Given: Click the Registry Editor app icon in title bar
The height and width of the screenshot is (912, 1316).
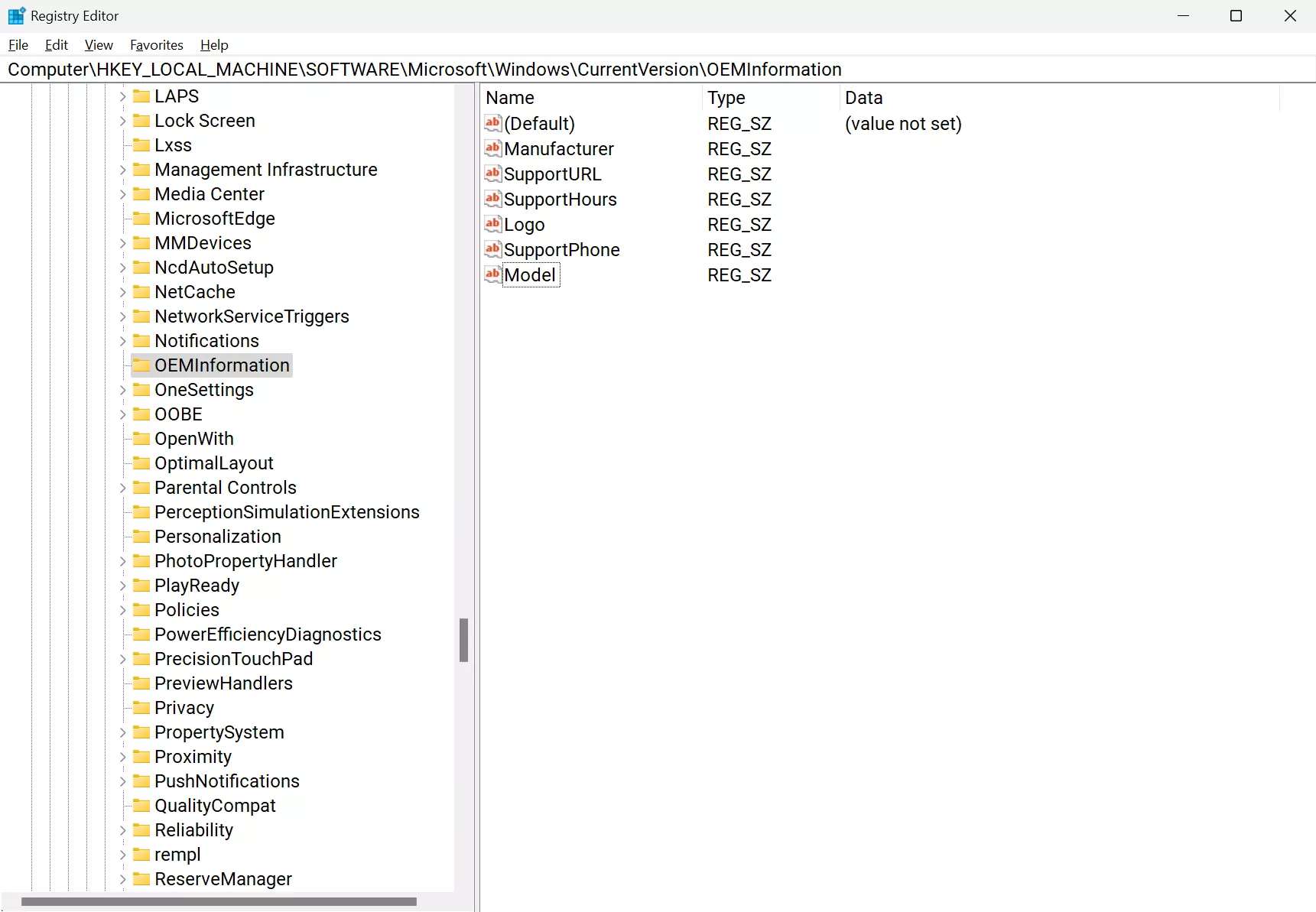Looking at the screenshot, I should [x=17, y=15].
